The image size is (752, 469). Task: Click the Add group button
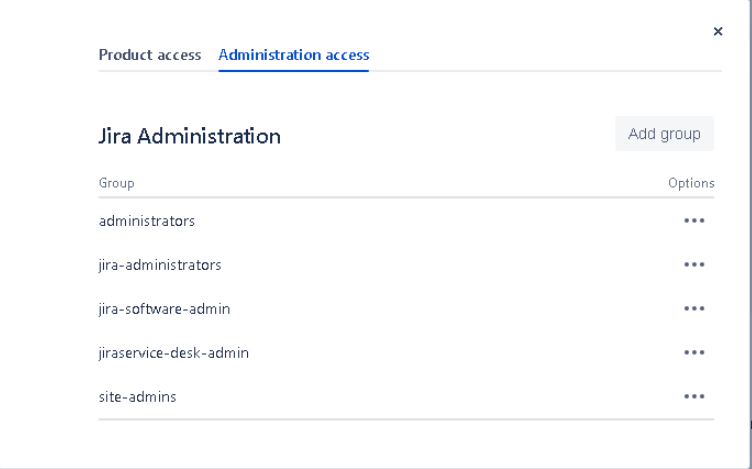click(664, 134)
